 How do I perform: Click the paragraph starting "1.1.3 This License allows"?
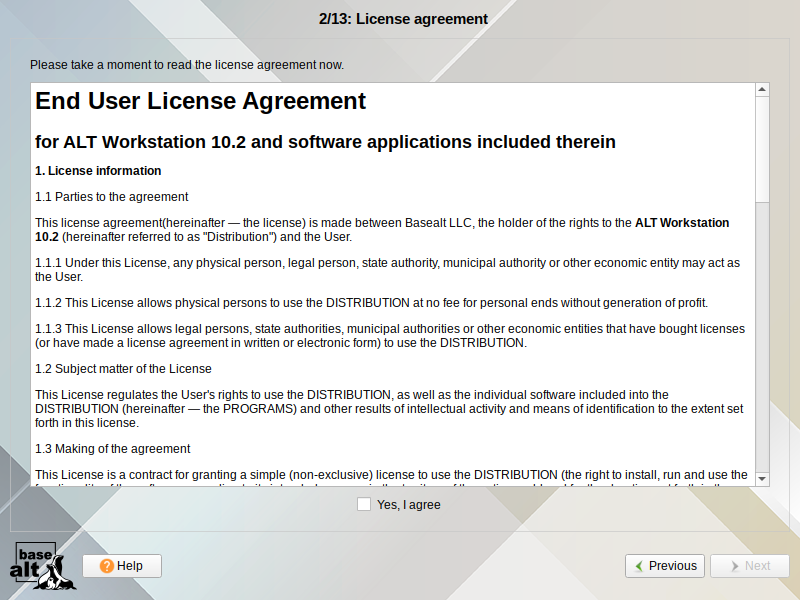click(x=390, y=336)
